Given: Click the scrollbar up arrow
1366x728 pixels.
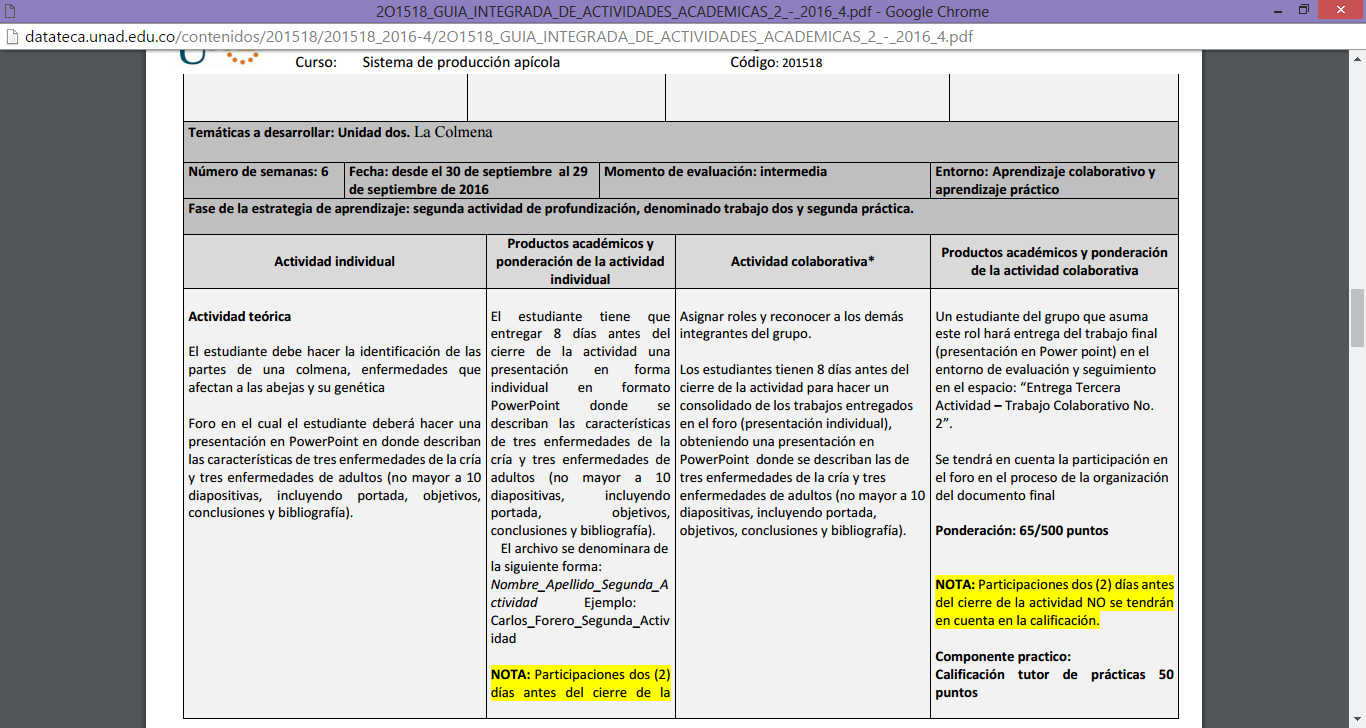Looking at the screenshot, I should coord(1357,59).
